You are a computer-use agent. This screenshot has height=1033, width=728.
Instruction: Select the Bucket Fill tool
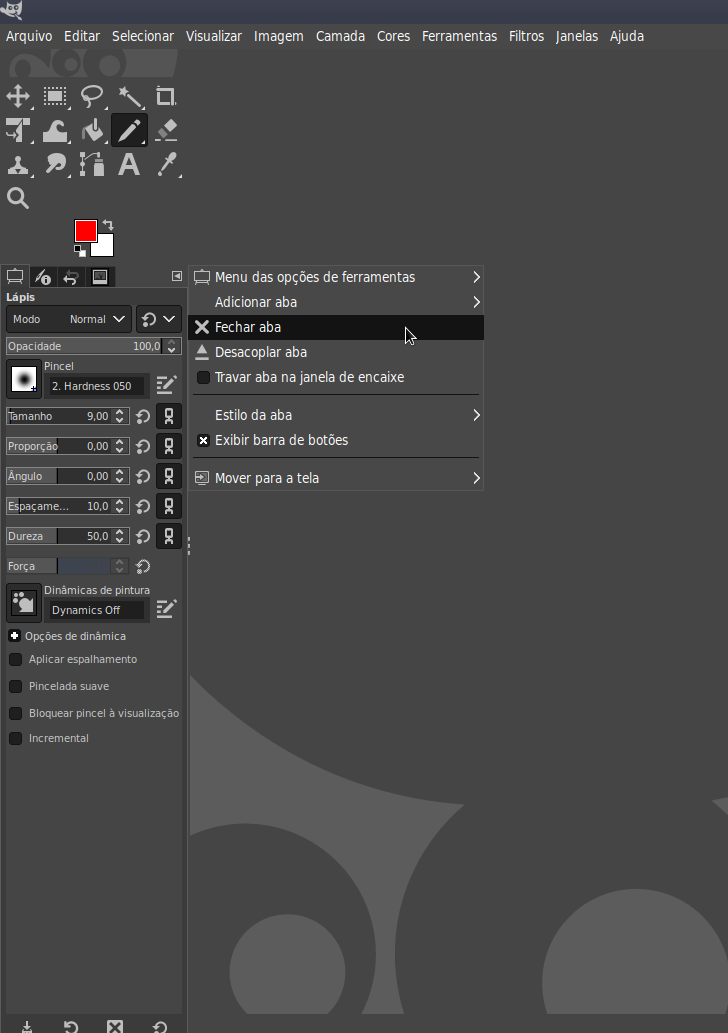(92, 130)
